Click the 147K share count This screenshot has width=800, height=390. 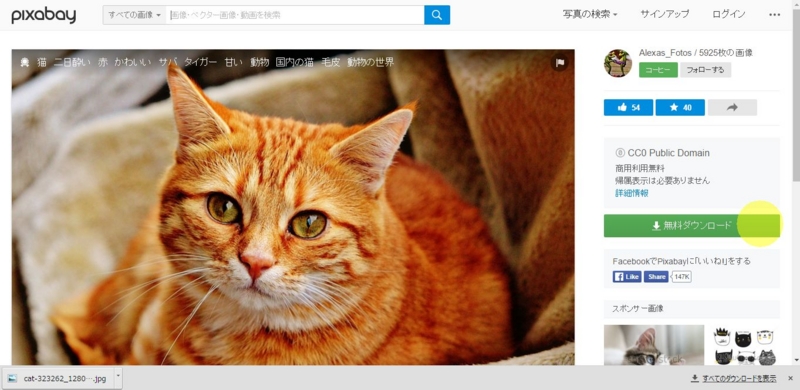pos(682,277)
